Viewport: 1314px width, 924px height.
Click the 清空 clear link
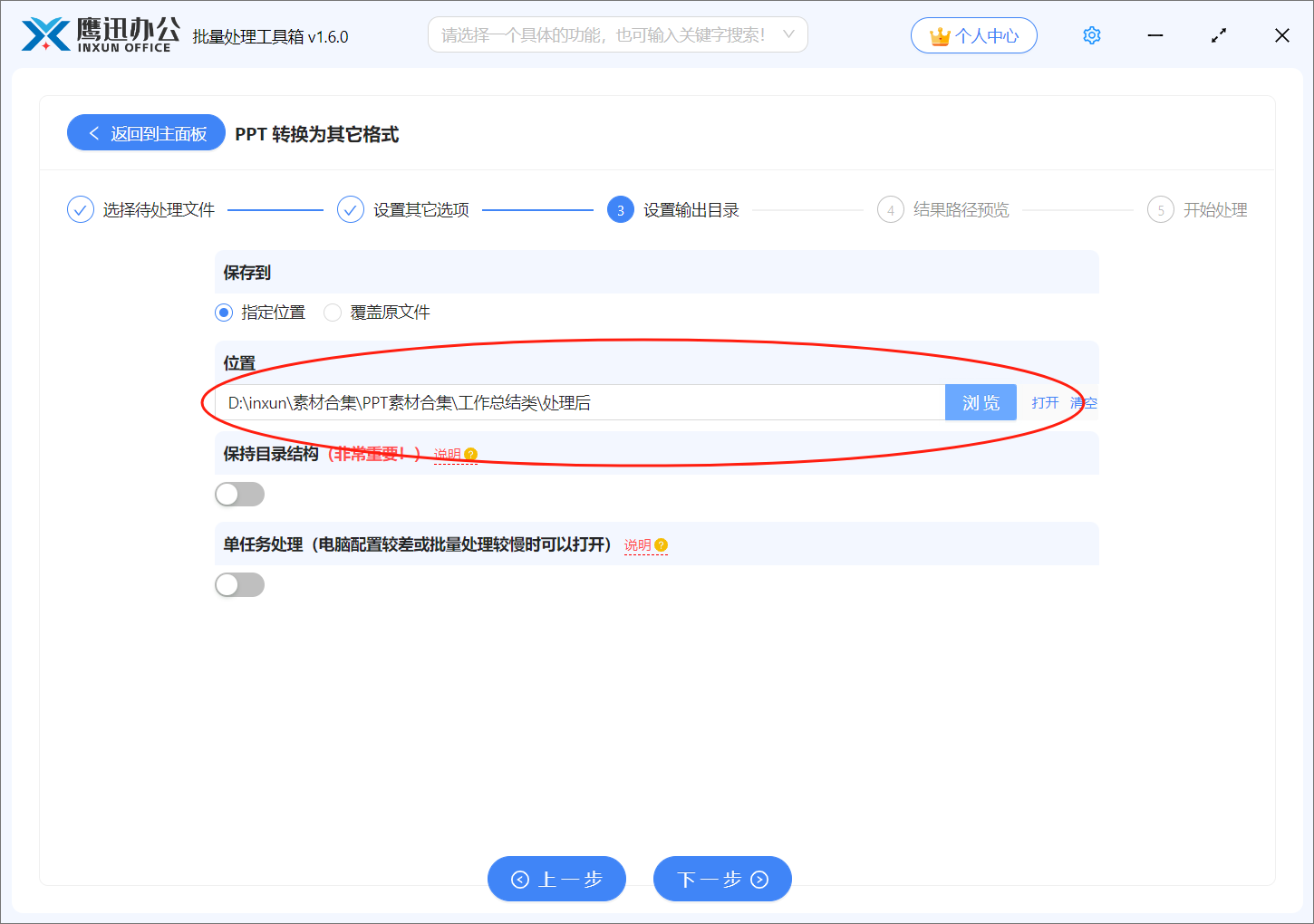coord(1084,402)
